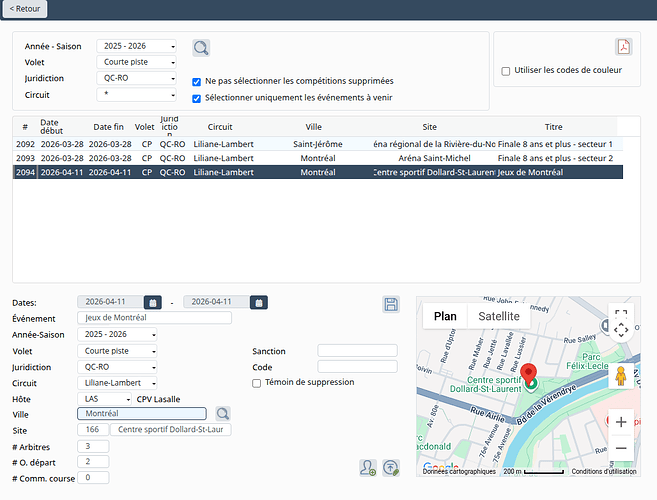The height and width of the screenshot is (500, 657).
Task: Sort by Titre column header
Action: 554,127
